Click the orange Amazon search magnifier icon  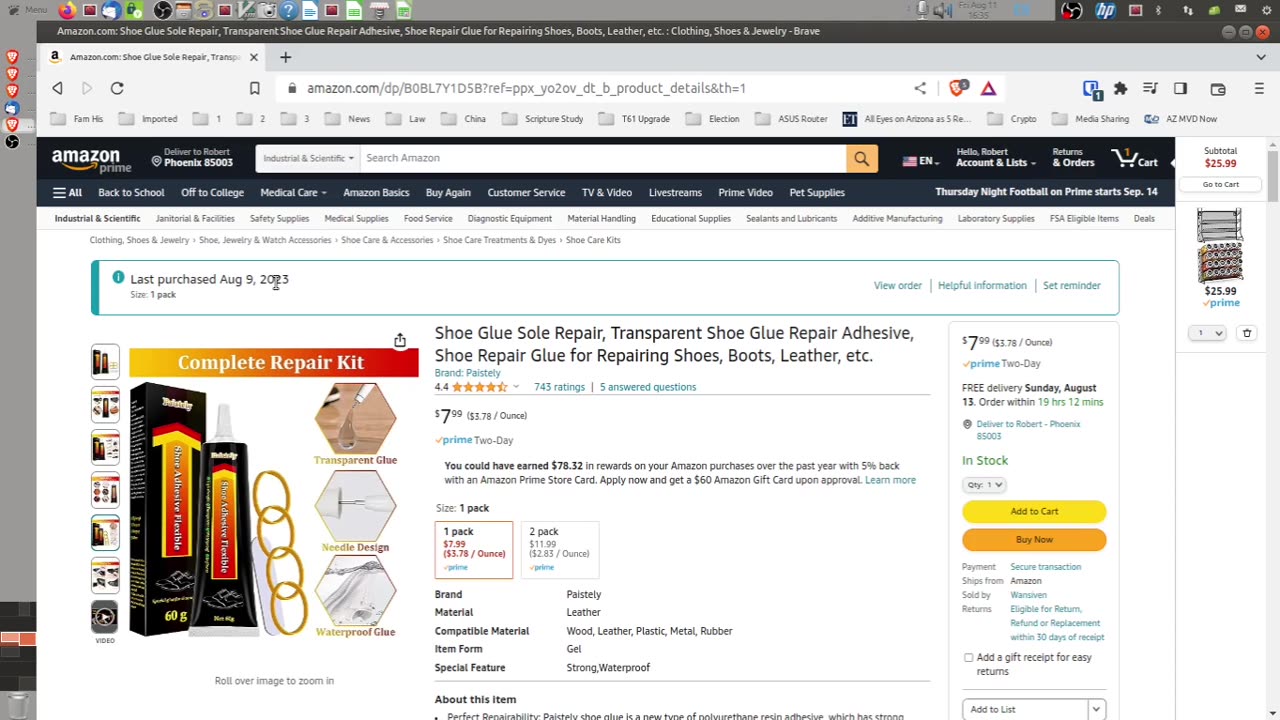[x=861, y=158]
